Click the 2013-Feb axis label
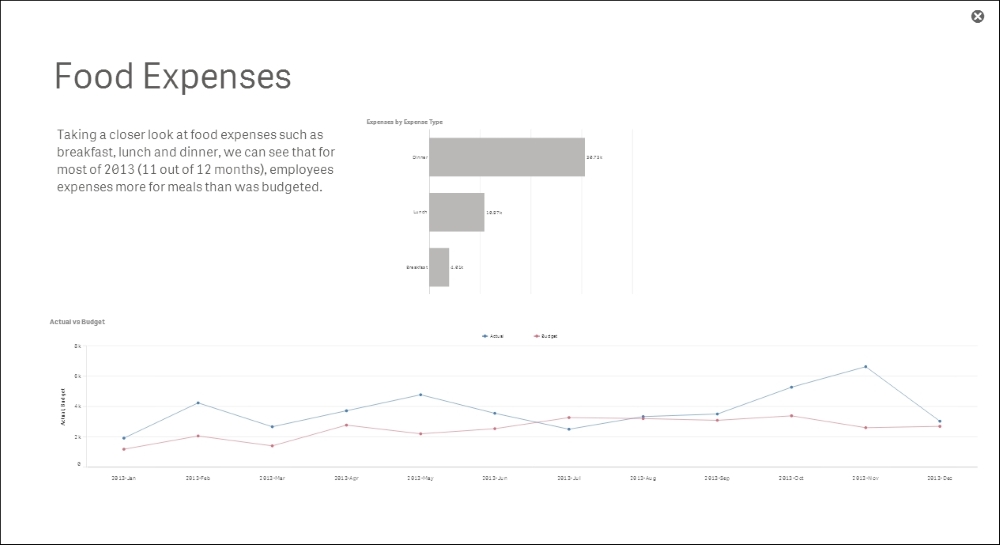This screenshot has width=1000, height=545. [x=198, y=477]
